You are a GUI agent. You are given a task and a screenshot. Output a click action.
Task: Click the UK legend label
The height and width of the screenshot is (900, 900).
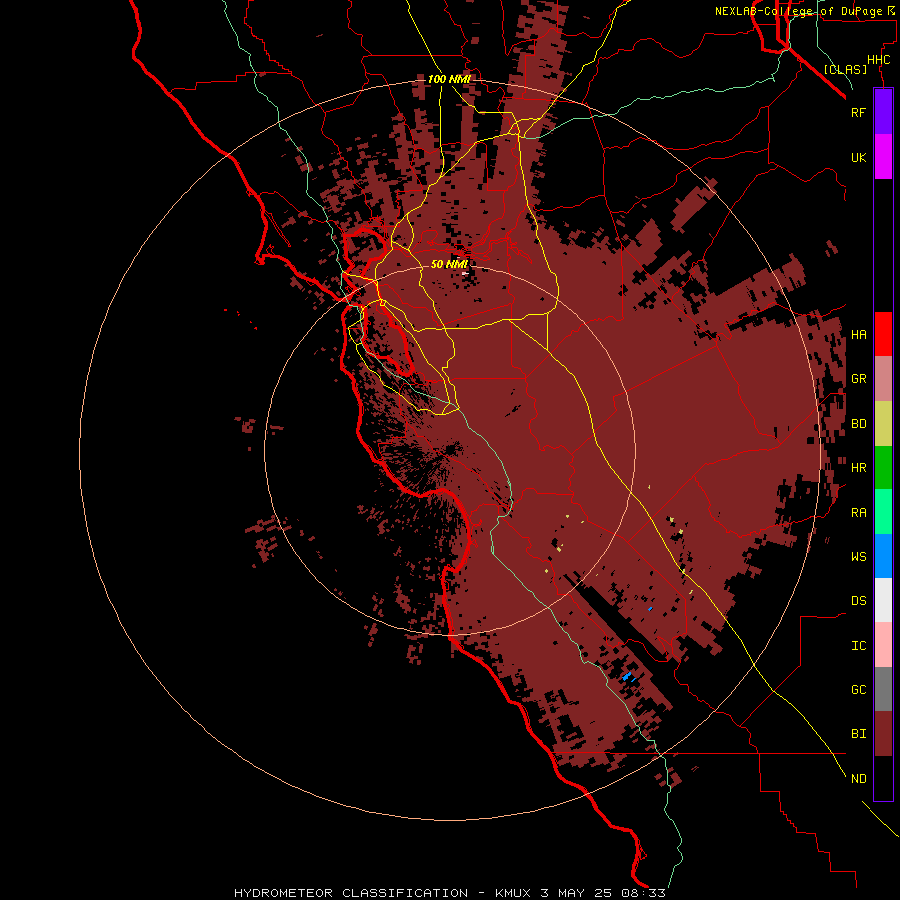(858, 157)
